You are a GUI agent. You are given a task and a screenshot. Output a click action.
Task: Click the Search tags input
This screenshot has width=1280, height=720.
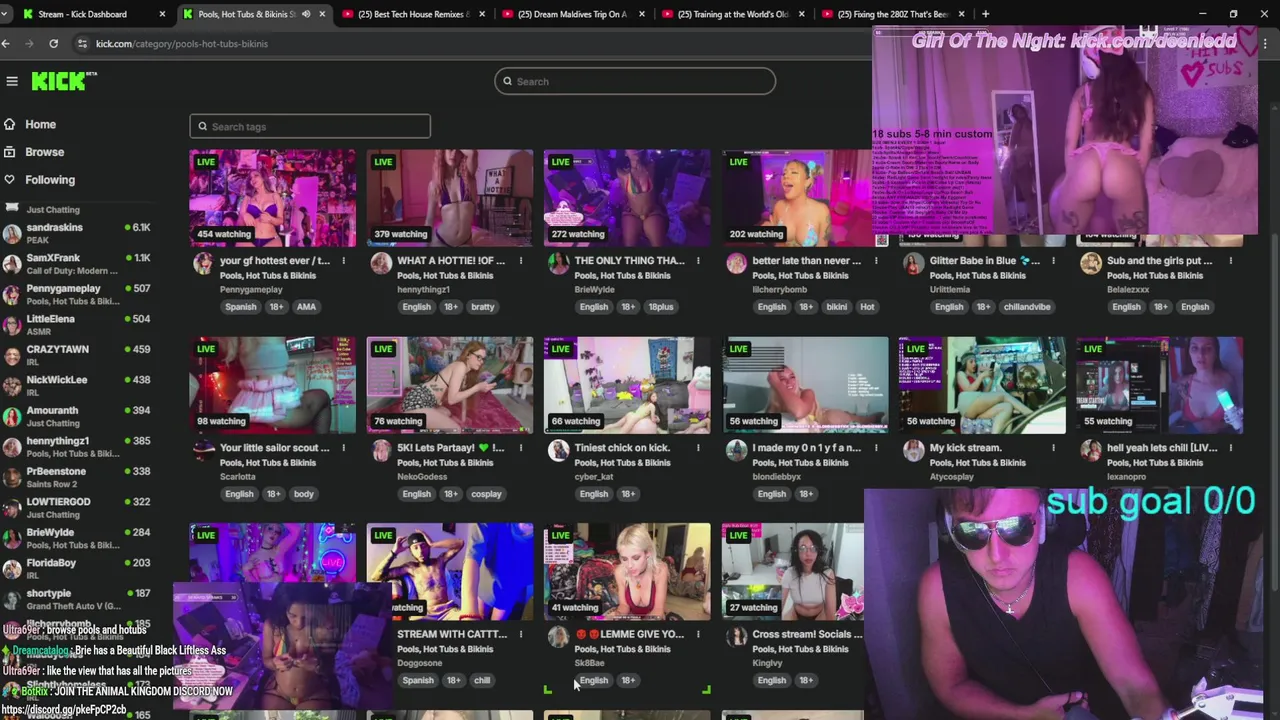click(310, 126)
